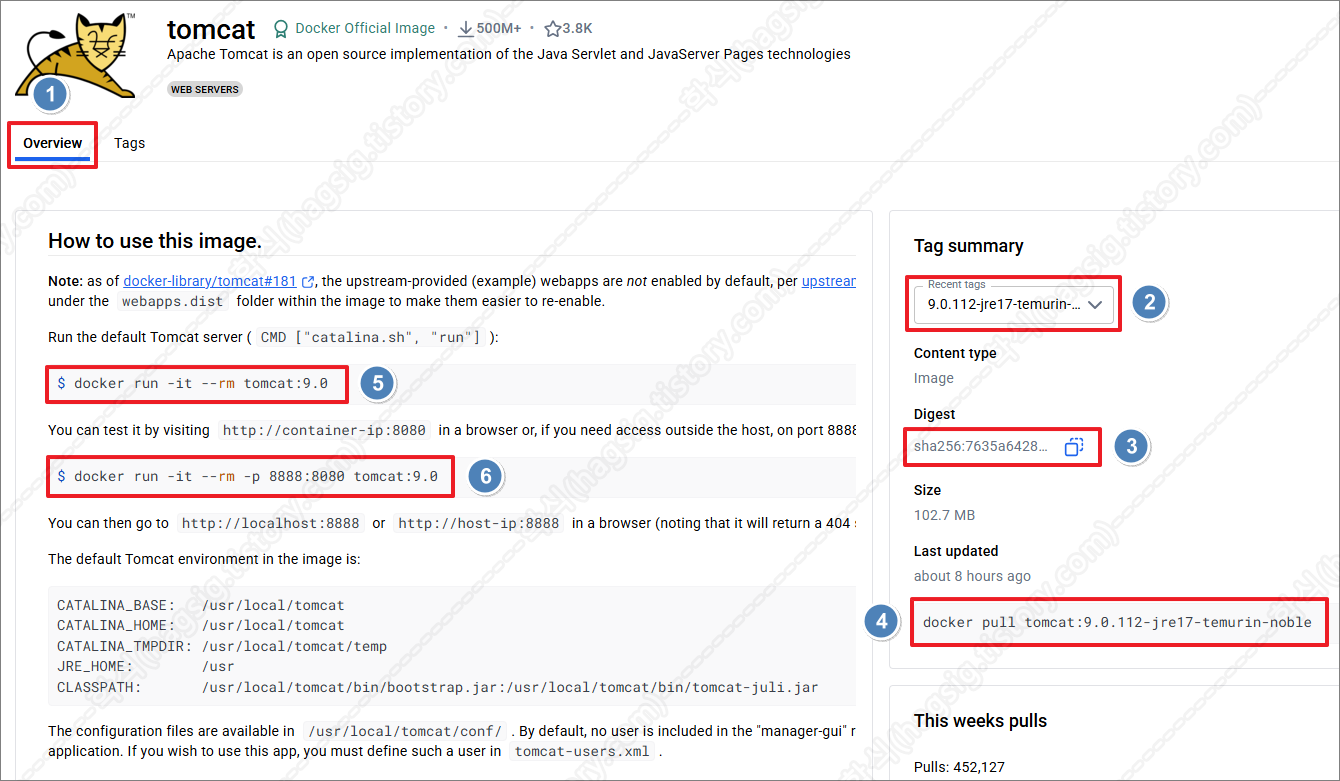This screenshot has height=781, width=1340.
Task: Click the 'tomcat-users.xml' inline code
Action: (x=581, y=751)
